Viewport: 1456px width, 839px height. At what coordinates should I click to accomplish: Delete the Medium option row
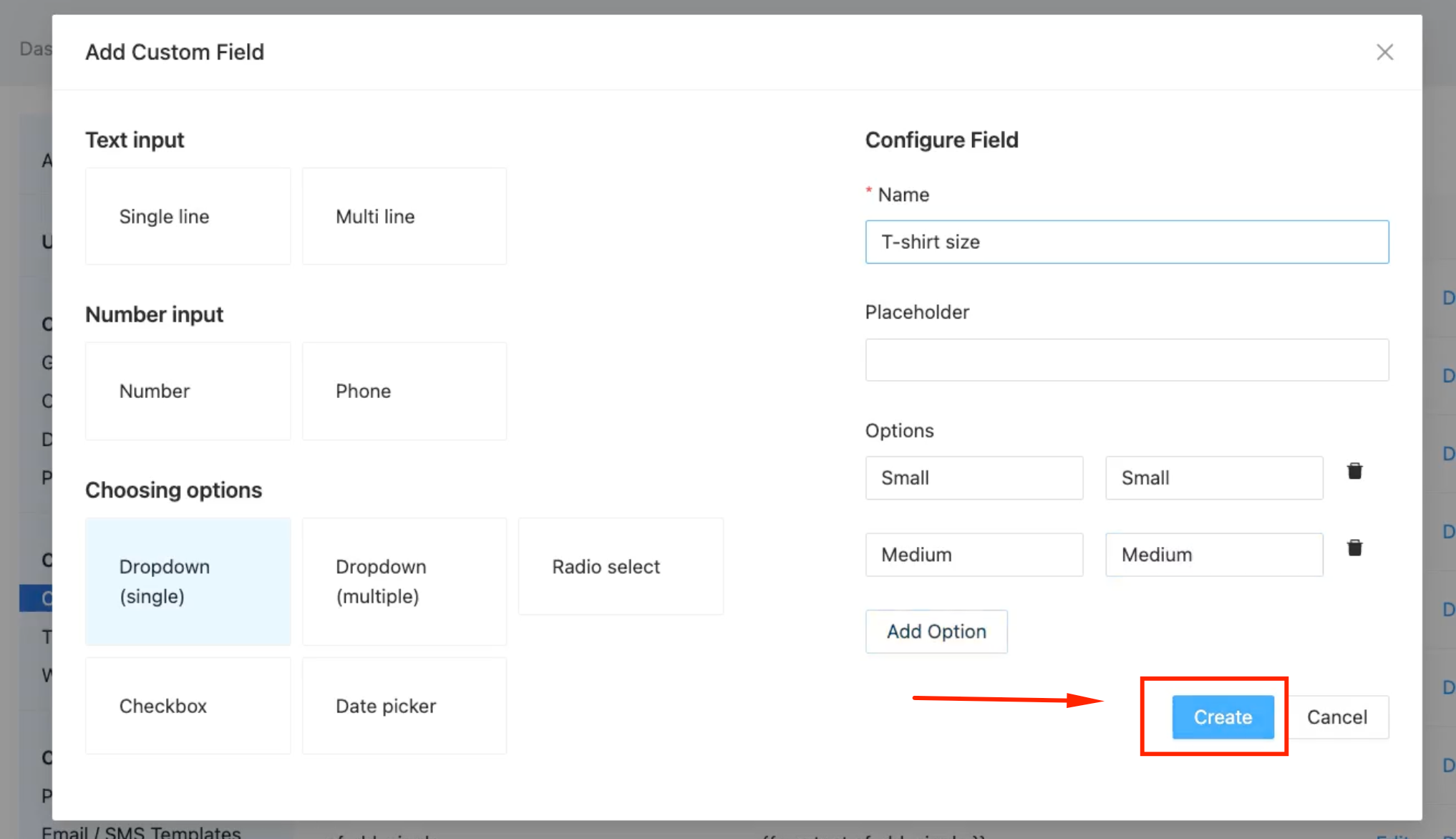point(1354,548)
